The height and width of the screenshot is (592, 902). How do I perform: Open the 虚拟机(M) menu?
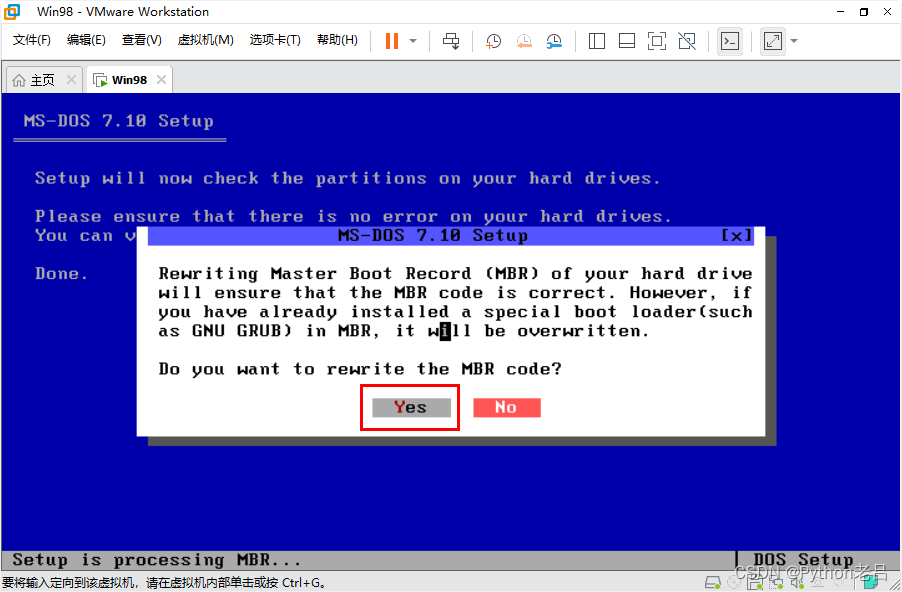205,40
